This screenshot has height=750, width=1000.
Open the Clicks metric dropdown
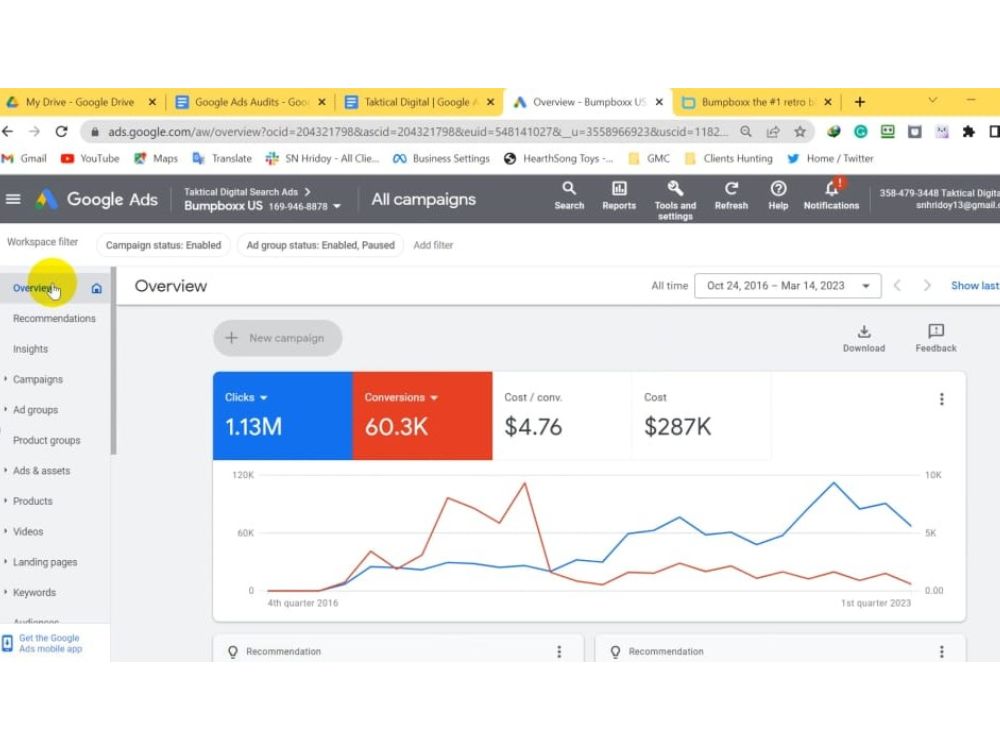[x=246, y=397]
